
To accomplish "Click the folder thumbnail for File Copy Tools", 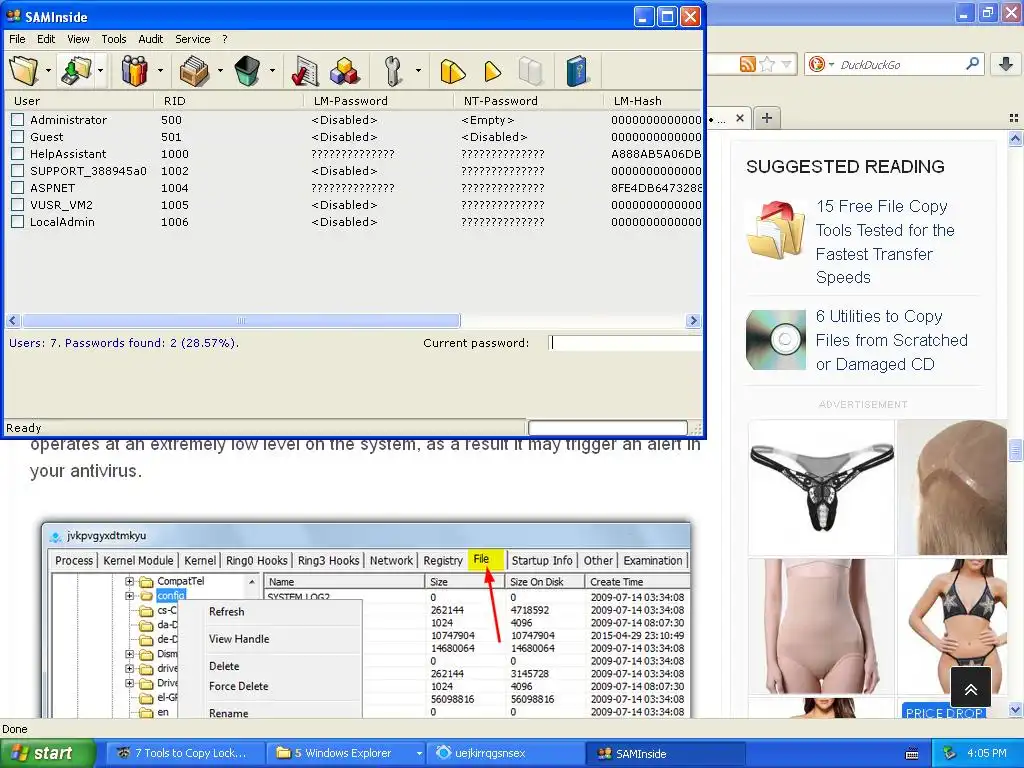I will pyautogui.click(x=776, y=230).
